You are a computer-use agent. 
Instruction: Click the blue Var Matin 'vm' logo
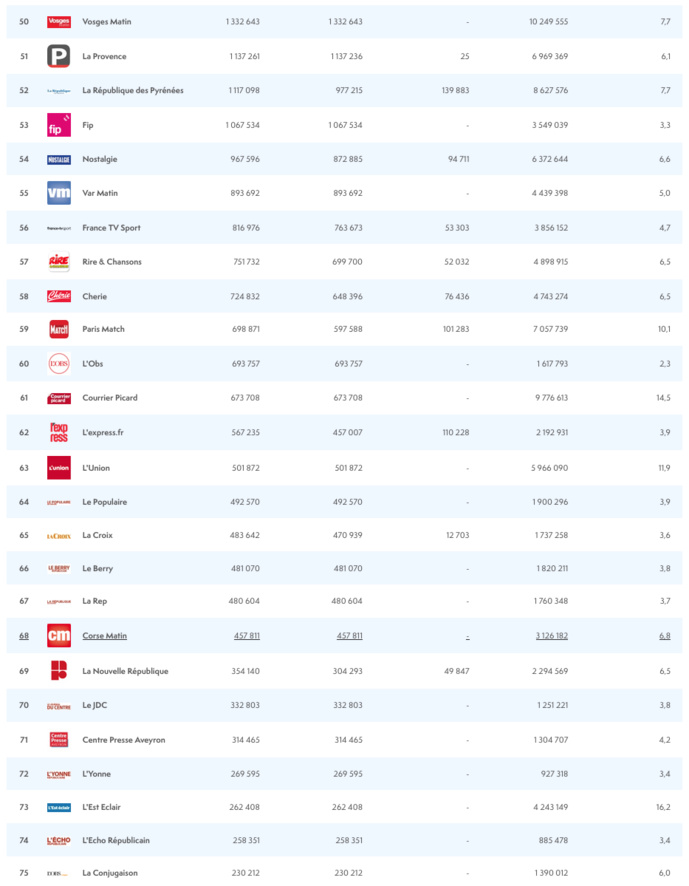(x=59, y=194)
